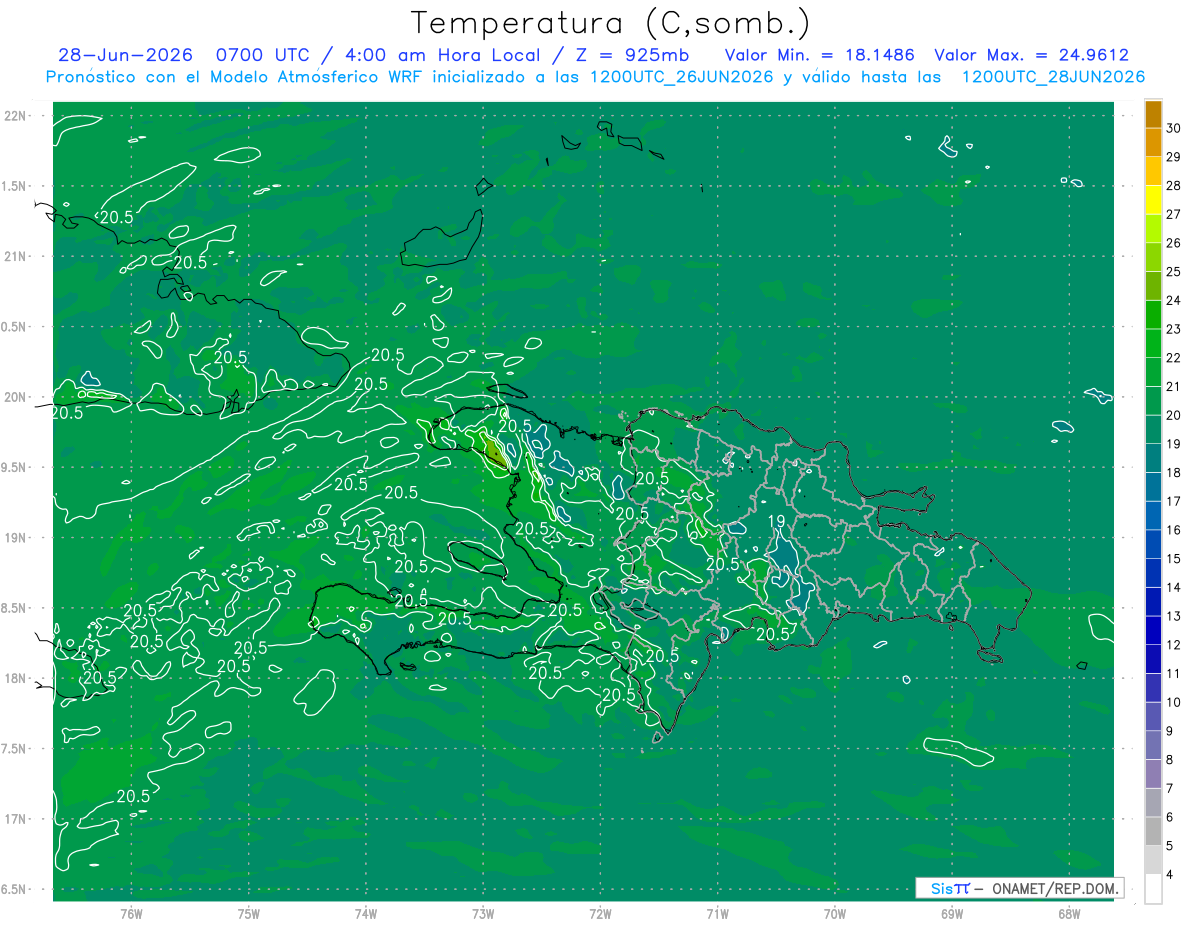This screenshot has width=1200, height=927.
Task: Click the '75W' longitude axis label
Action: pyautogui.click(x=248, y=913)
